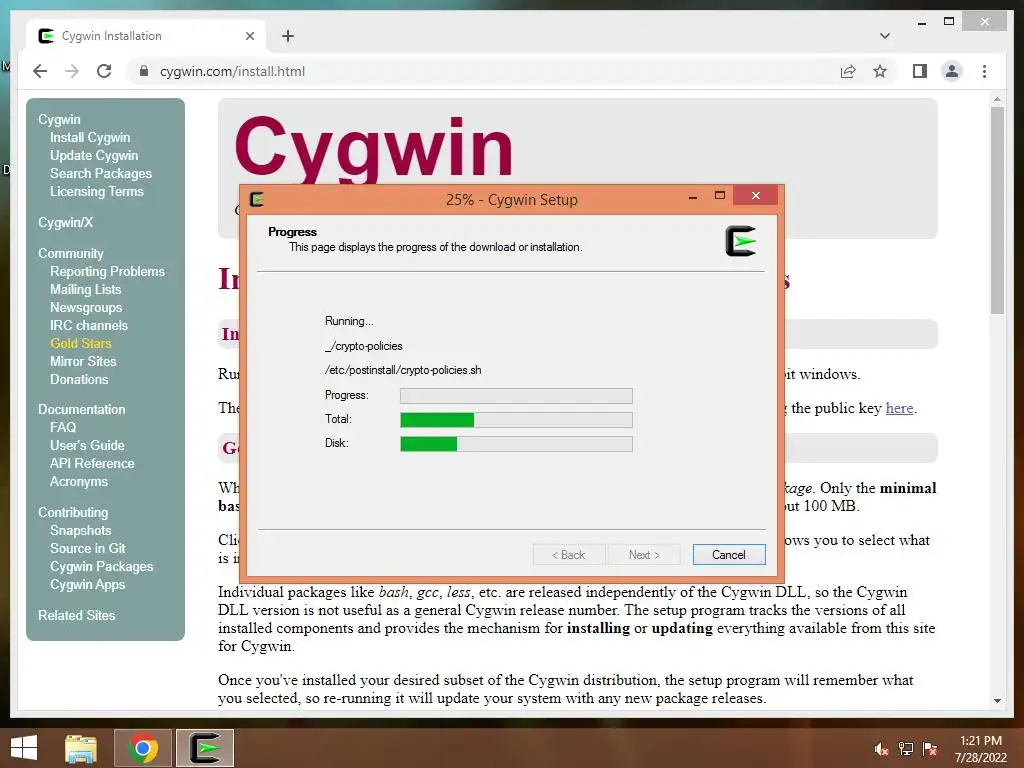
Task: Open the Cygwin Apps sidebar link
Action: point(88,584)
